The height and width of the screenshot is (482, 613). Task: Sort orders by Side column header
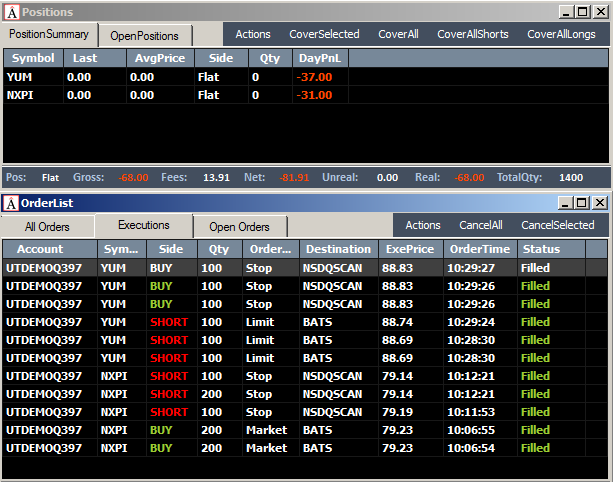coord(172,249)
